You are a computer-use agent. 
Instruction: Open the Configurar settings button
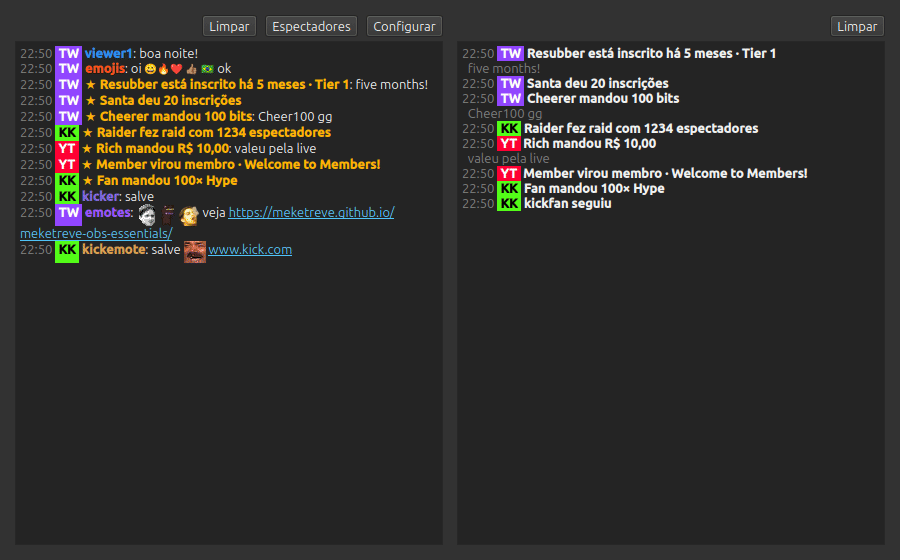pyautogui.click(x=404, y=26)
